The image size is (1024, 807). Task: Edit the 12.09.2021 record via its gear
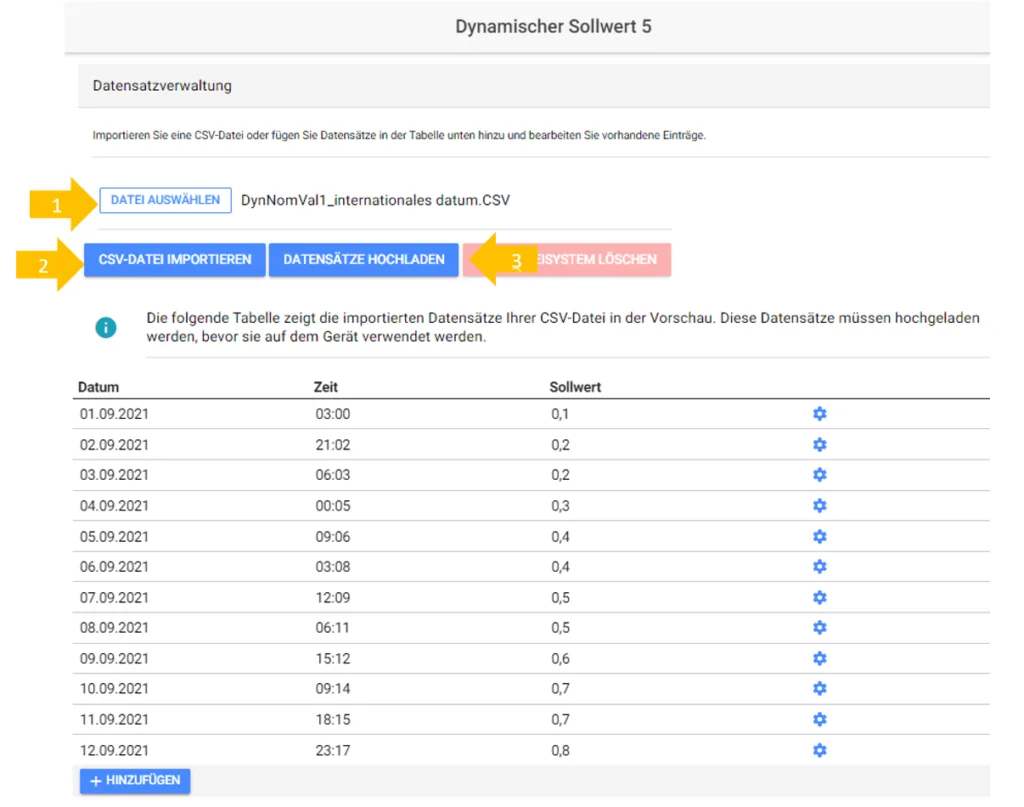coord(820,750)
